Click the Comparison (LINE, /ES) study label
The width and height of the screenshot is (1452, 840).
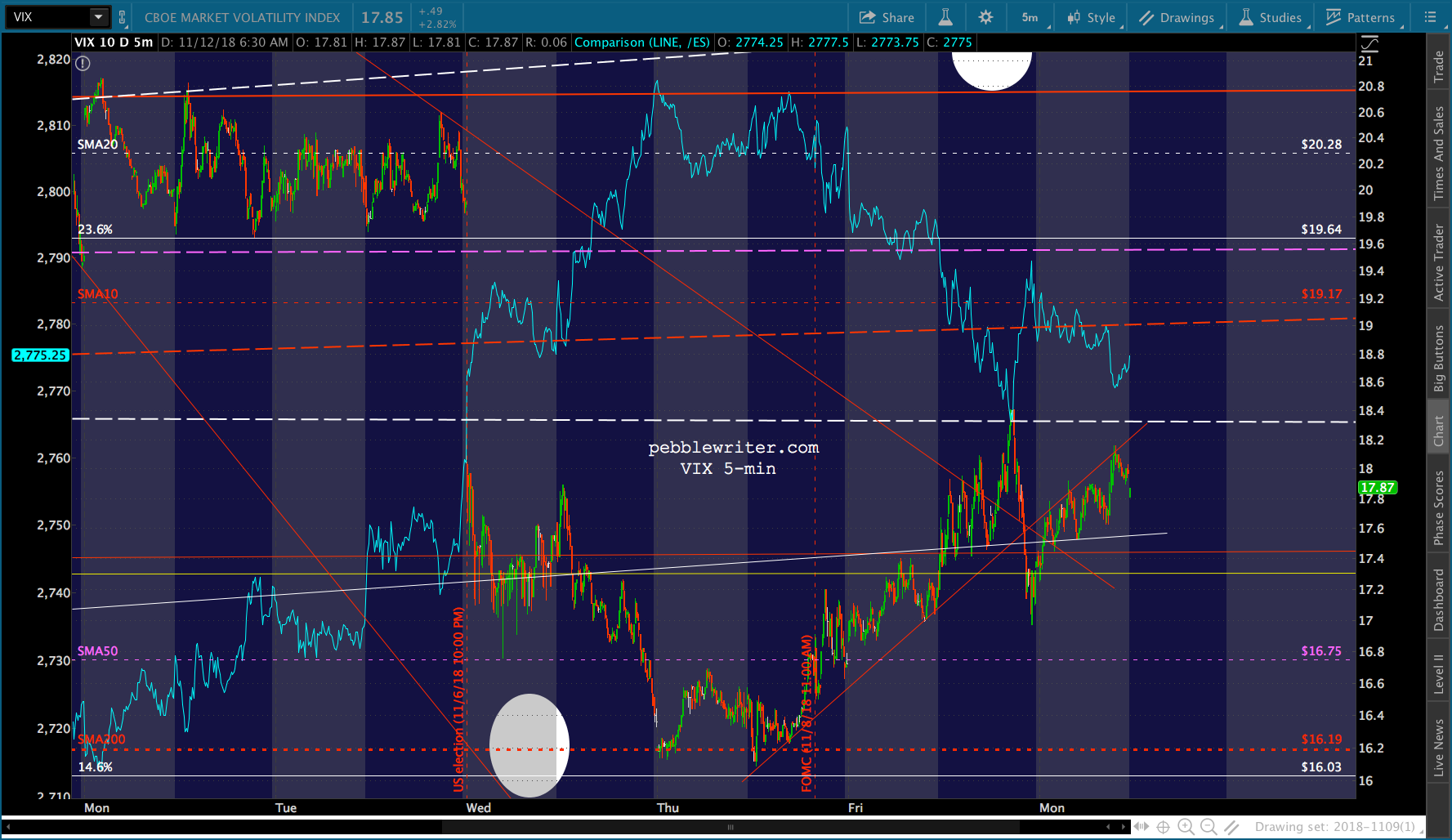(642, 42)
